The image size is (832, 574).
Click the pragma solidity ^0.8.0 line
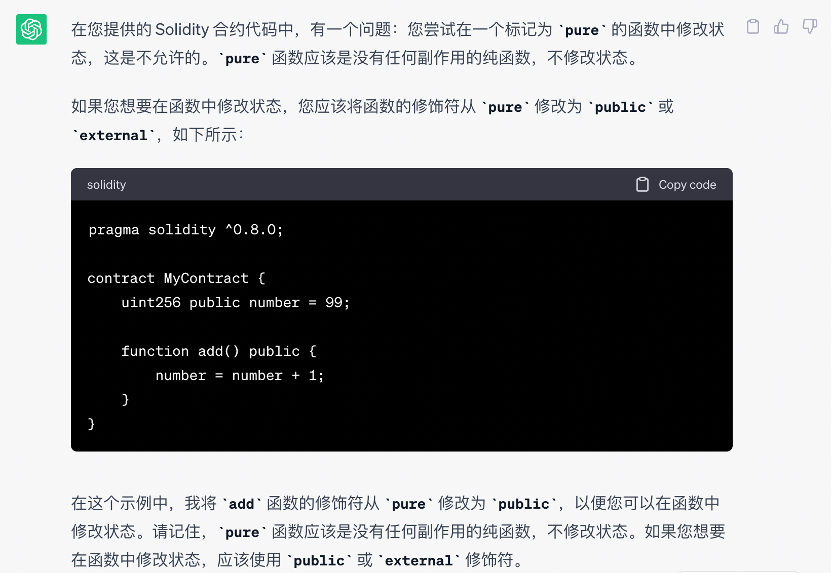pos(186,230)
